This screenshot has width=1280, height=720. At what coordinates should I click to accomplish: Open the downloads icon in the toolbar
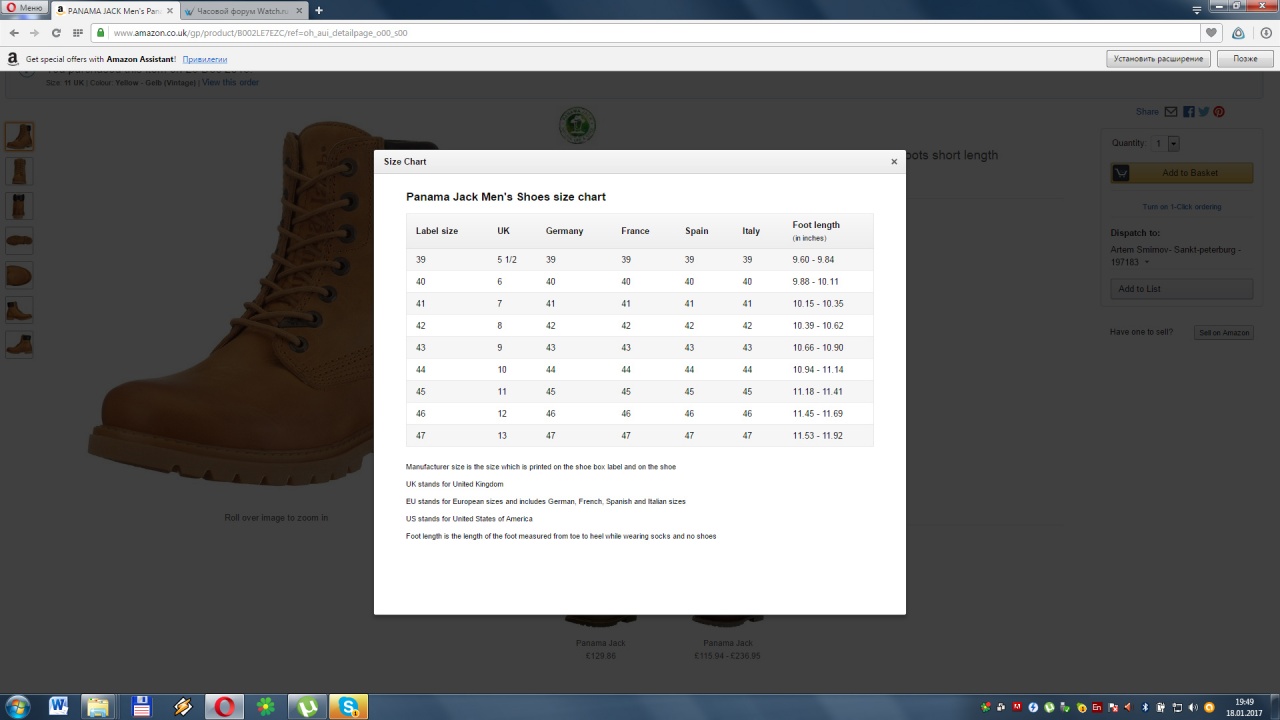(x=1265, y=33)
